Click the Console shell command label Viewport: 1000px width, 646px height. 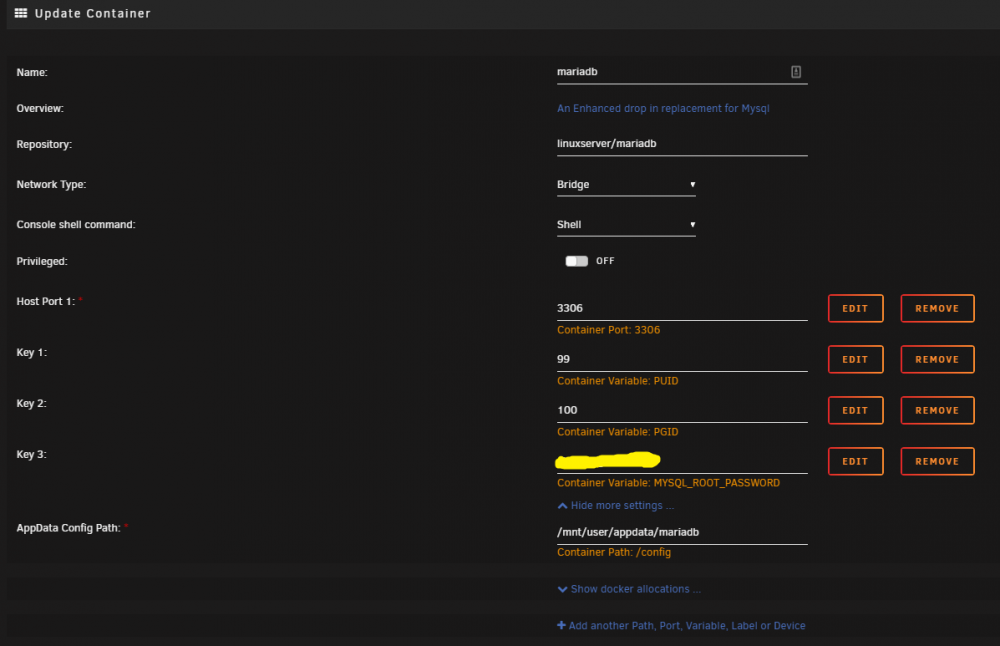76,224
